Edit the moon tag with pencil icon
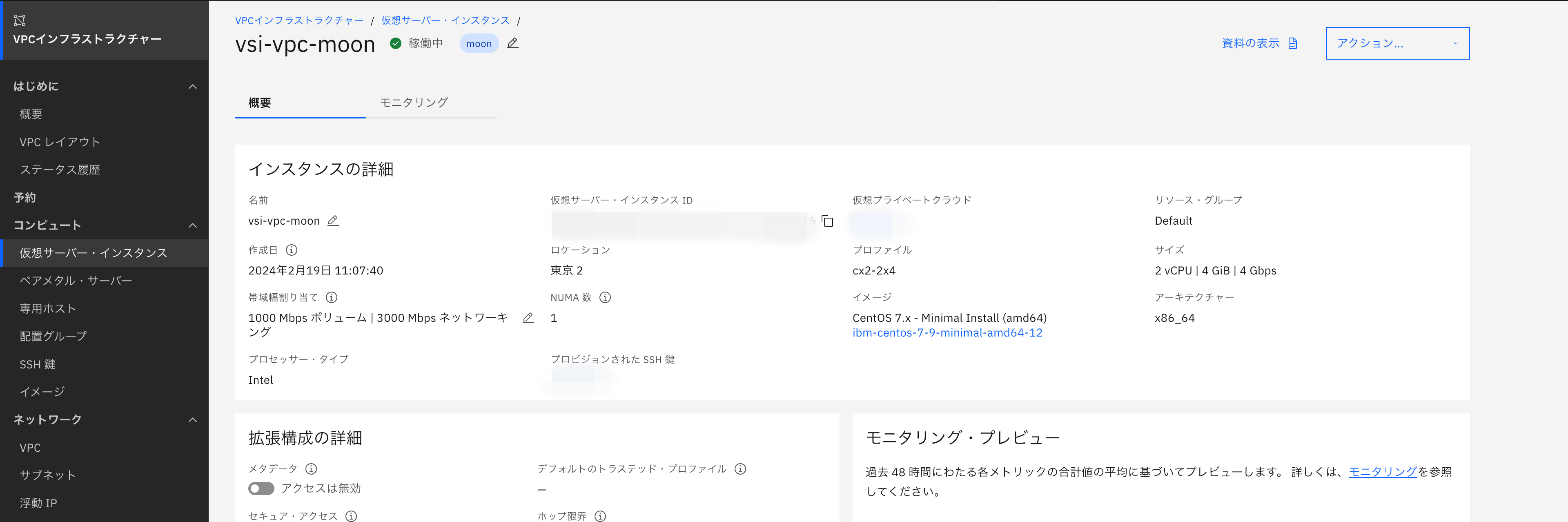1568x522 pixels. pyautogui.click(x=512, y=43)
